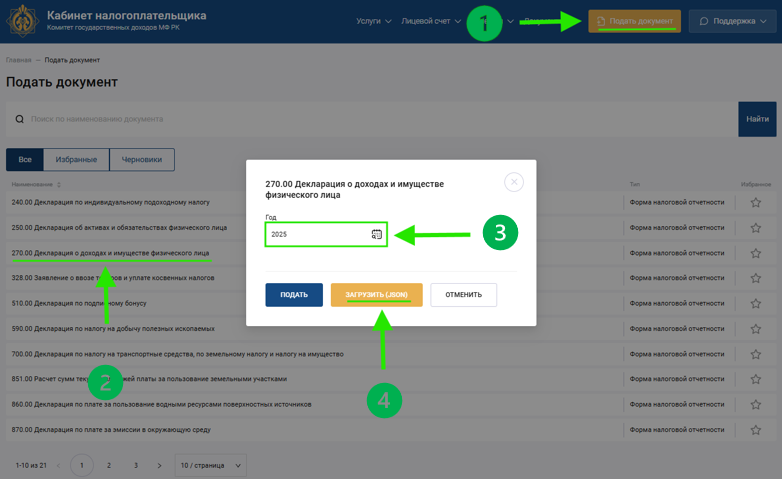Image resolution: width=782 pixels, height=479 pixels.
Task: Expand the Услуги dropdown menu
Action: click(x=374, y=21)
